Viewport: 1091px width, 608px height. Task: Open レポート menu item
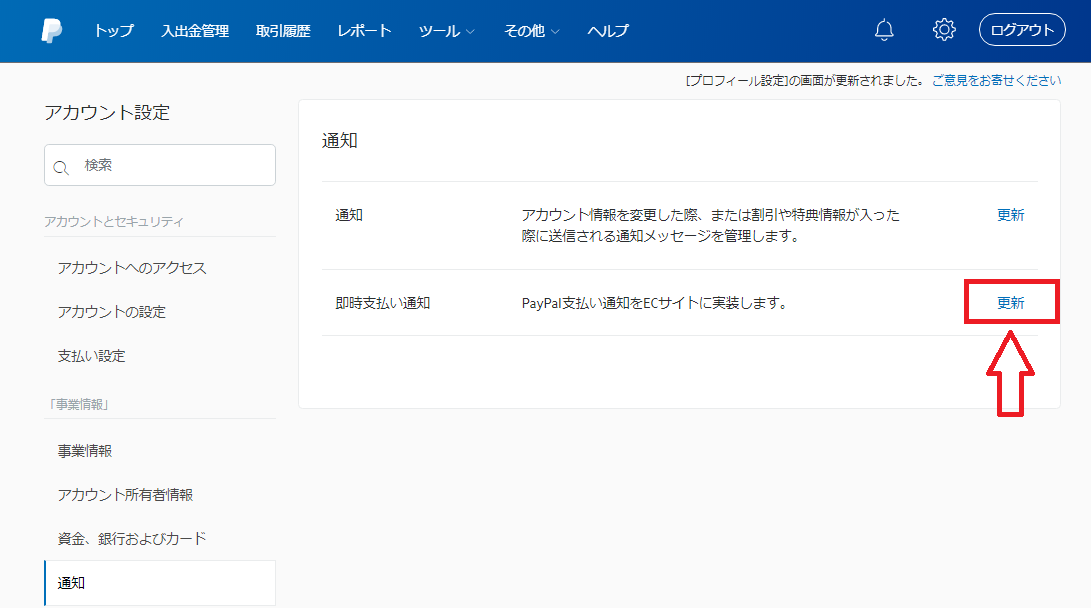(x=364, y=31)
